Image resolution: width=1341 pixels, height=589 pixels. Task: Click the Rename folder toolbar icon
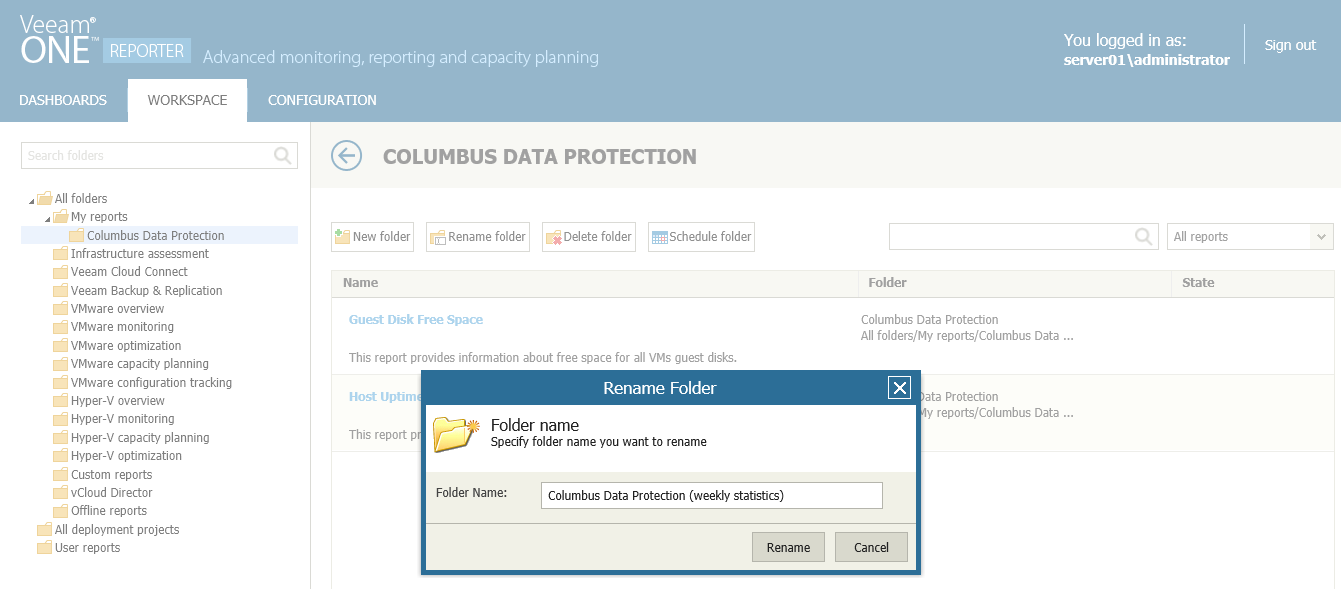[x=437, y=237]
